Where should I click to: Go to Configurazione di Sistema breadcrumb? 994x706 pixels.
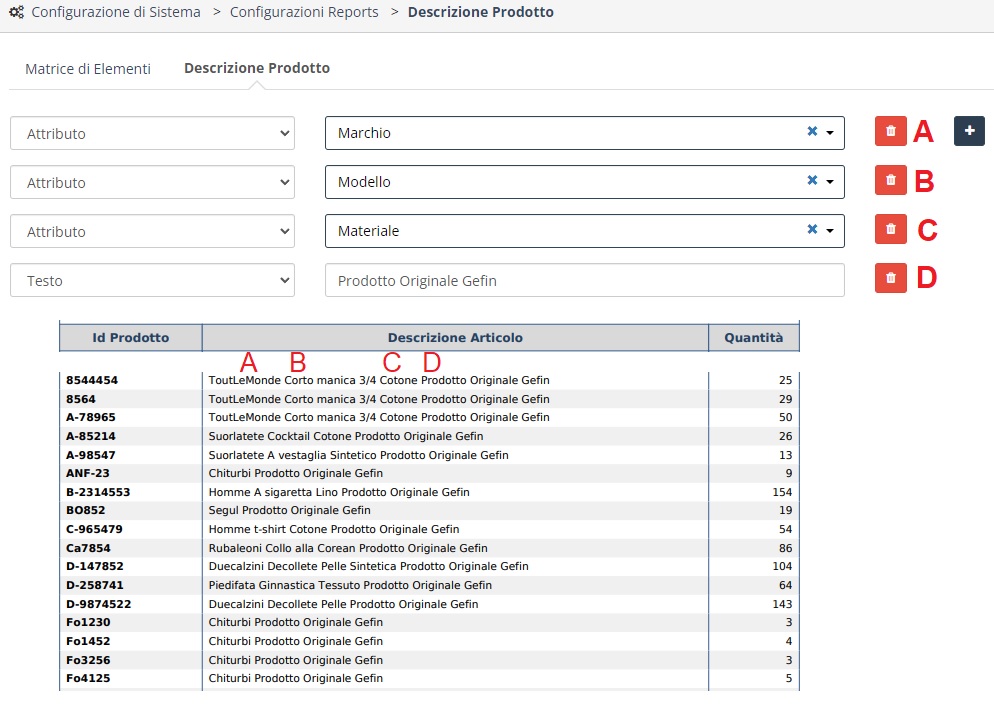[116, 12]
